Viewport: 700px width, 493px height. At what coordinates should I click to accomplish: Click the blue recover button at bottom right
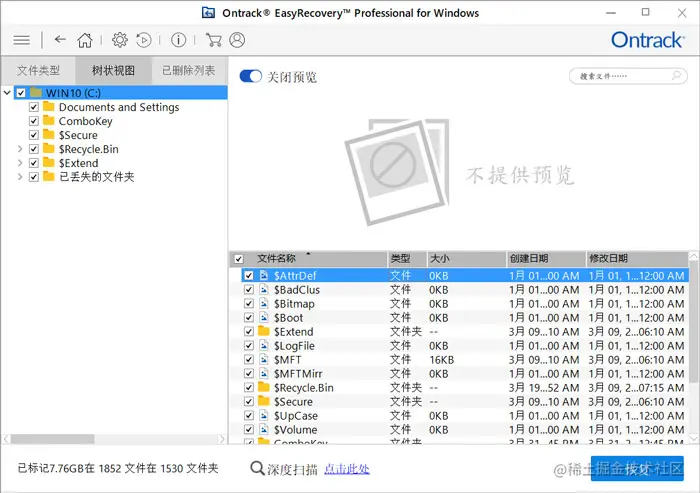pyautogui.click(x=637, y=468)
